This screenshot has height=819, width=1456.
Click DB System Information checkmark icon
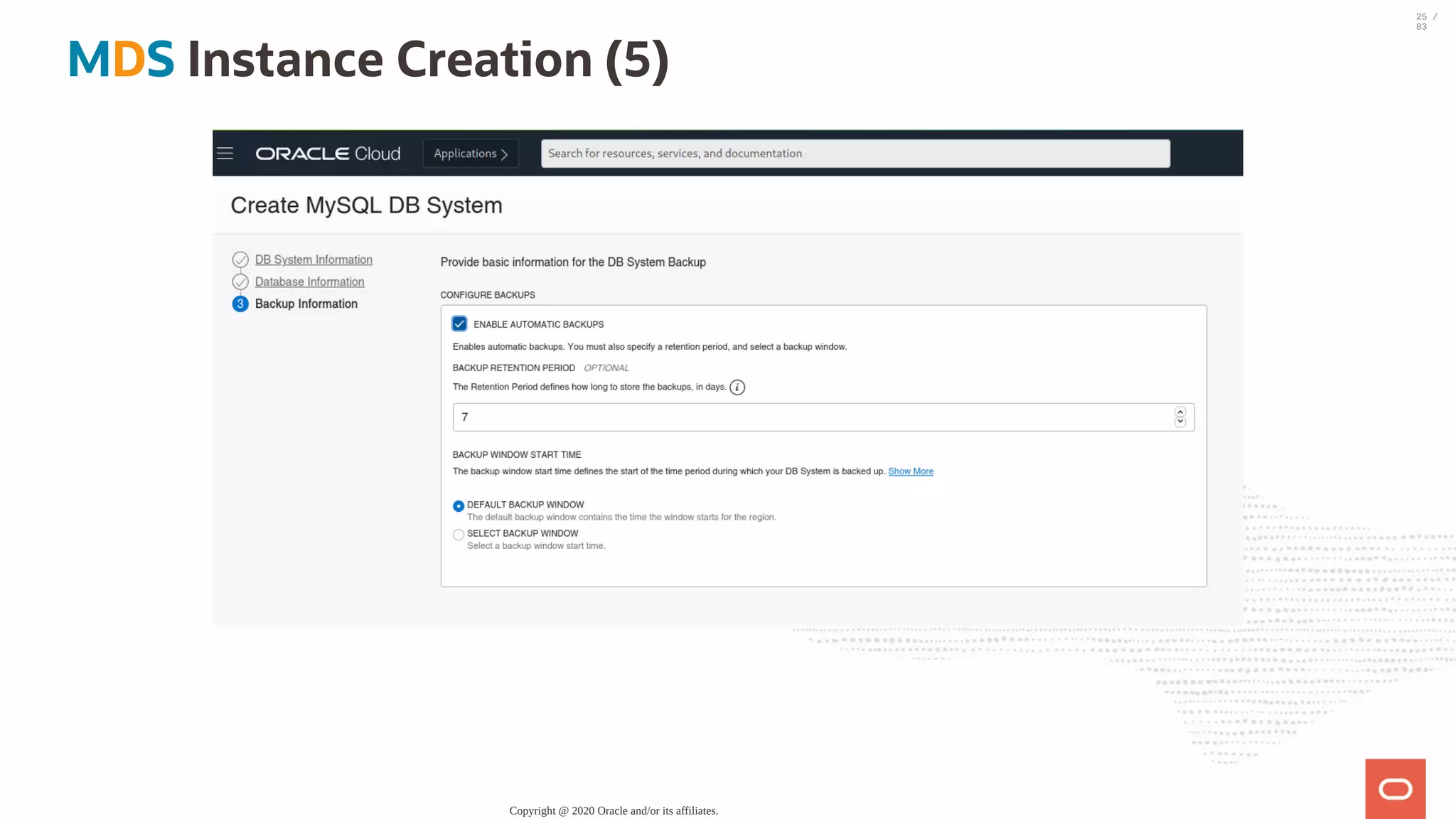coord(240,259)
